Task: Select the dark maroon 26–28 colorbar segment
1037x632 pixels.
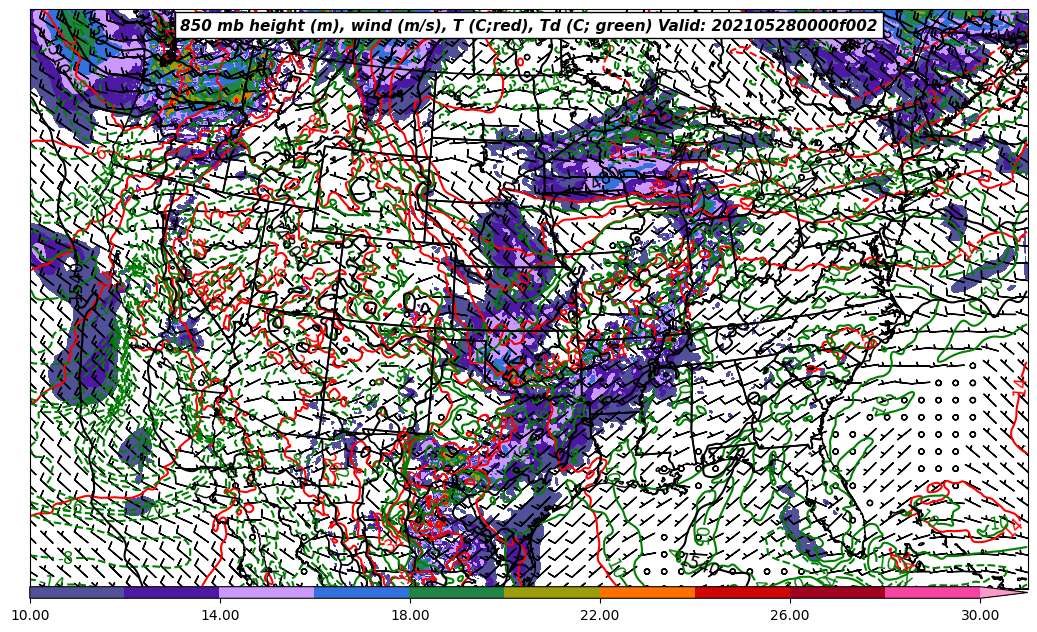Action: (x=837, y=592)
